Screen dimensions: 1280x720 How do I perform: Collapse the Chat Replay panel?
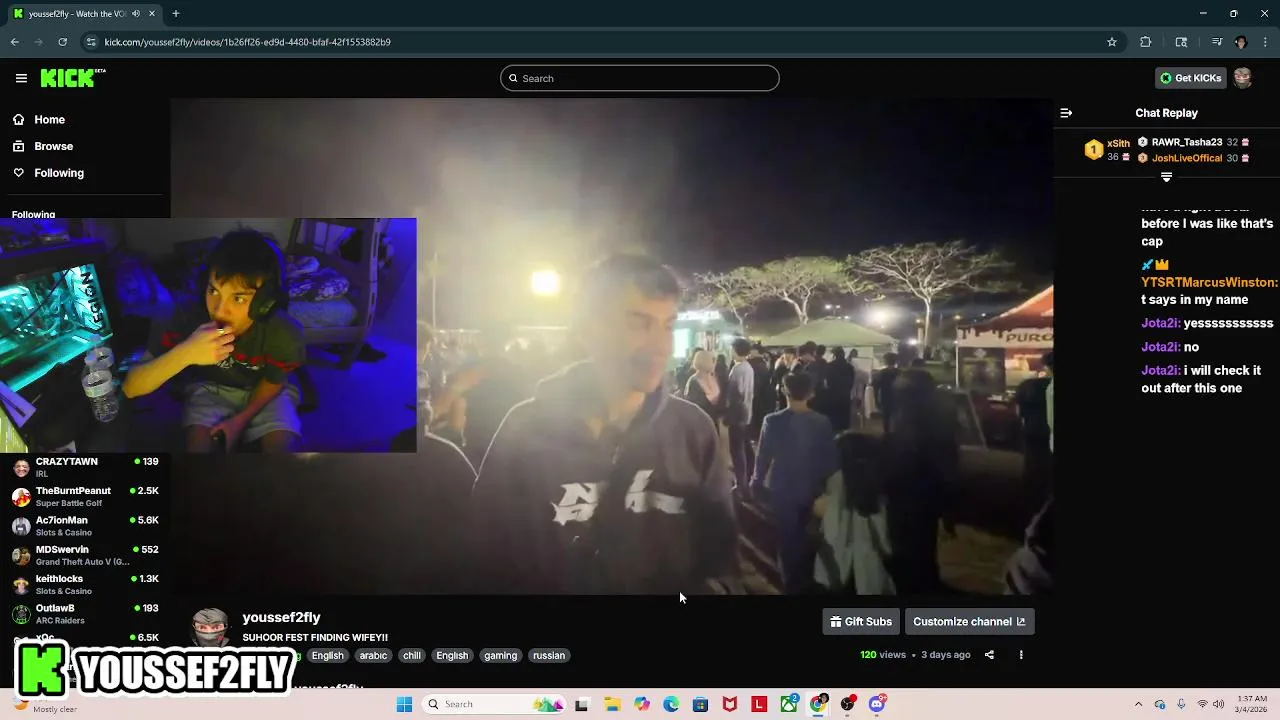pos(1066,113)
